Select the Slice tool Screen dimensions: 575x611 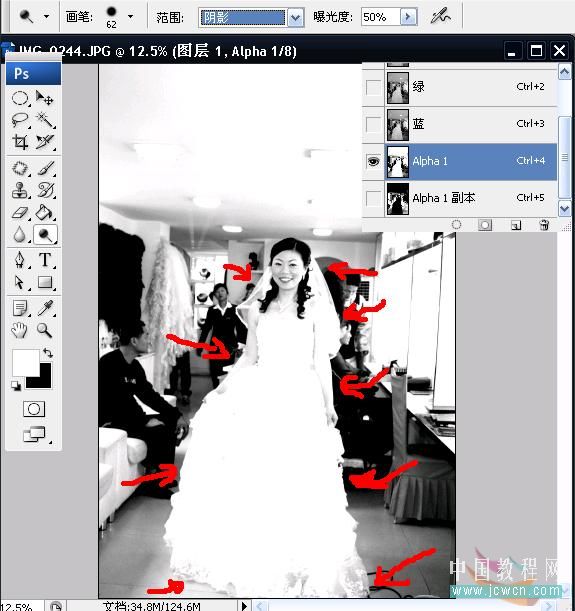[x=44, y=142]
